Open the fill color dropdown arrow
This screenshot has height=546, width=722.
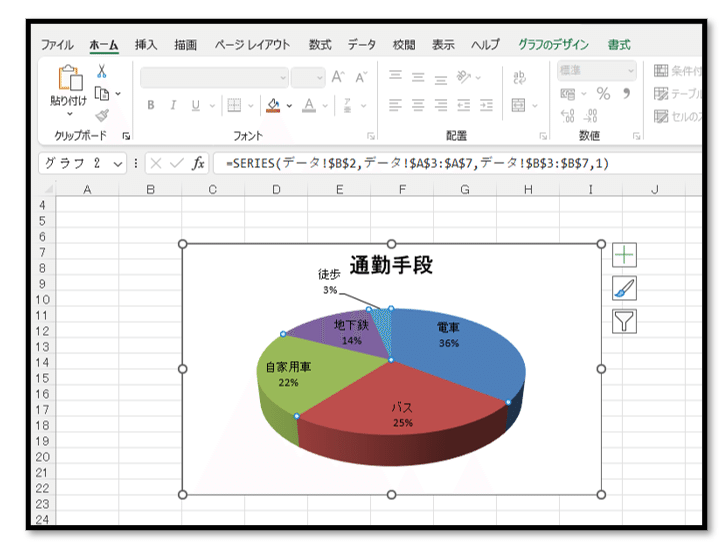tap(289, 105)
